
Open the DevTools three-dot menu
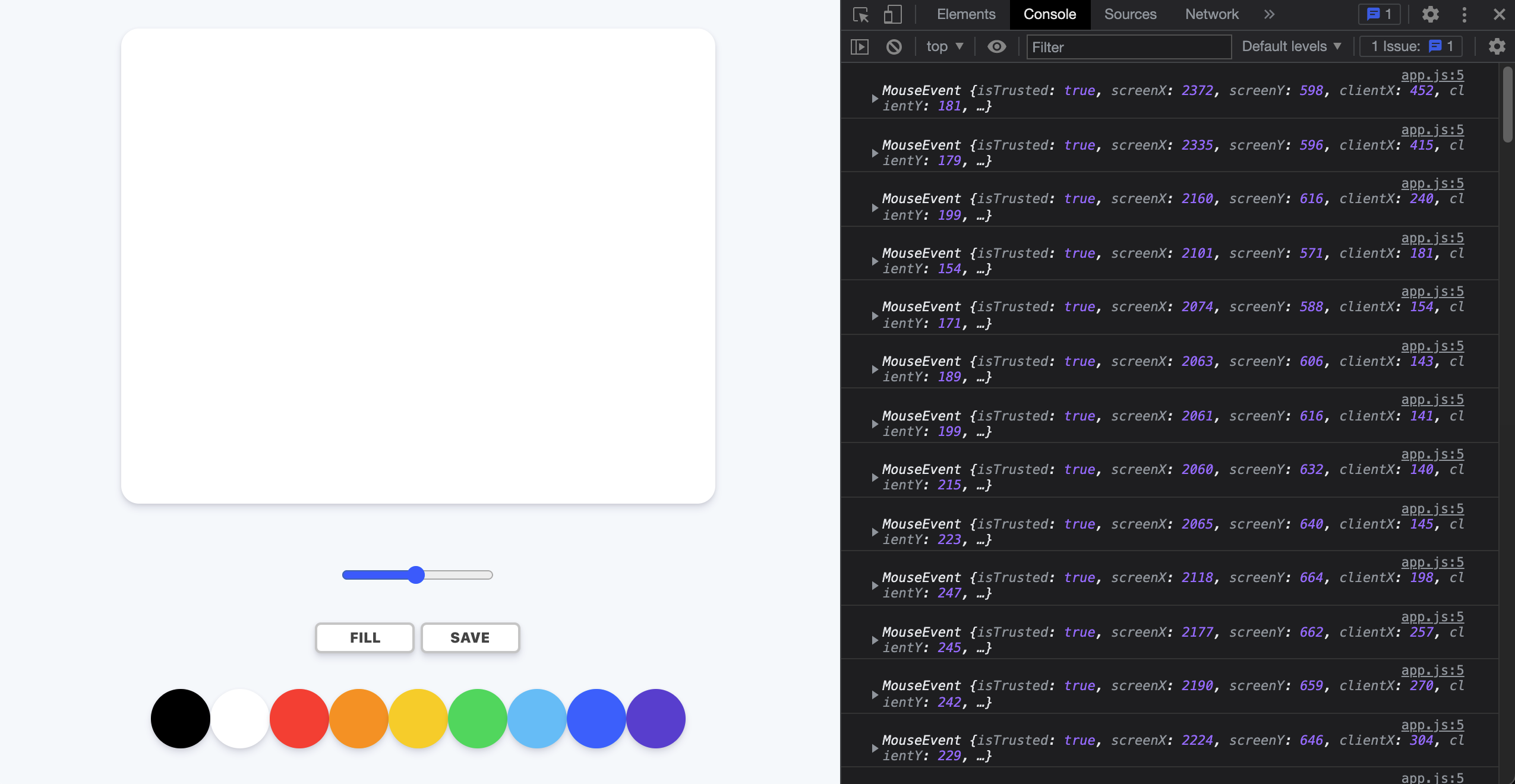click(x=1464, y=15)
